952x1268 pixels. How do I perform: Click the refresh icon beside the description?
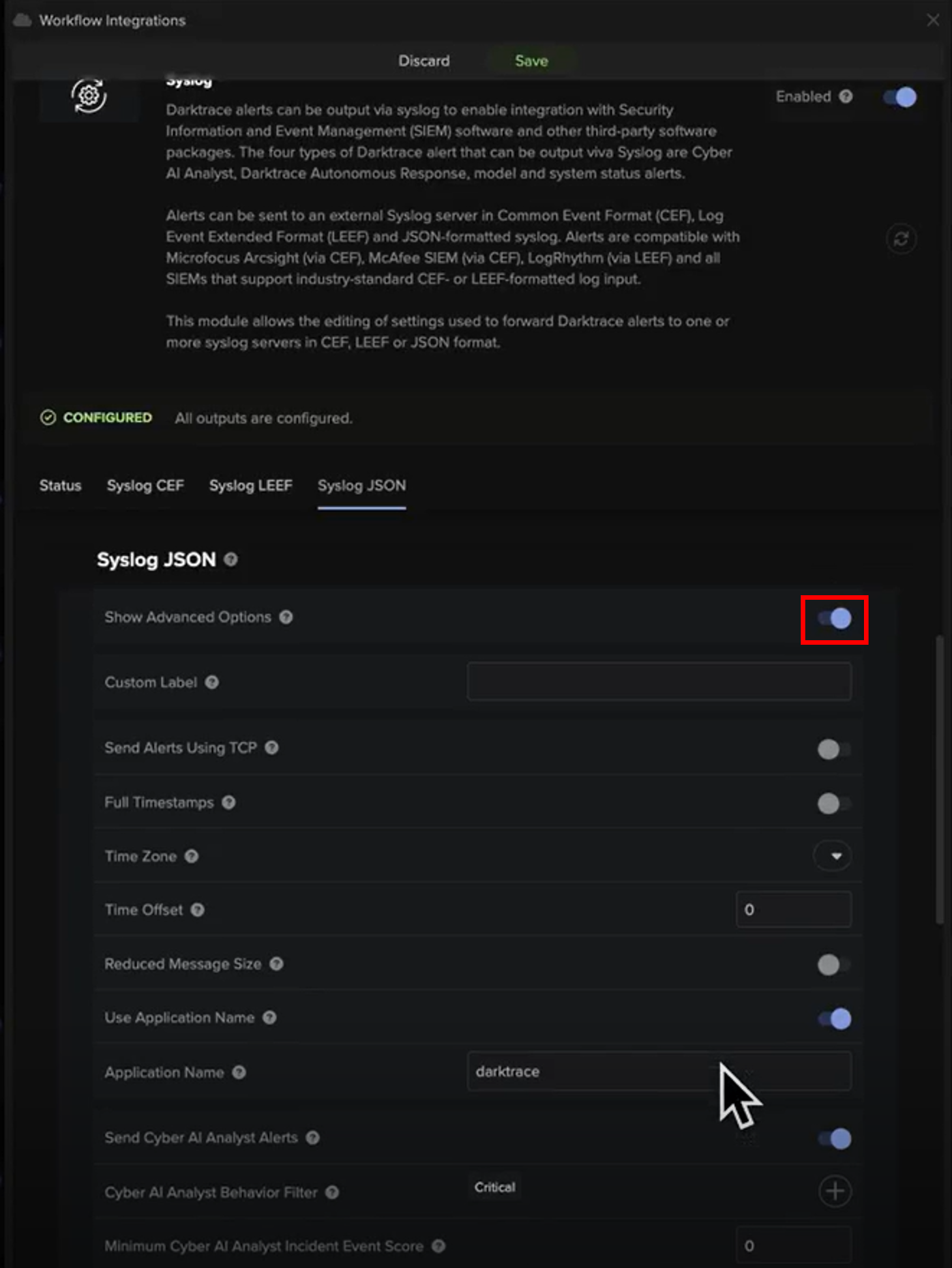coord(901,239)
